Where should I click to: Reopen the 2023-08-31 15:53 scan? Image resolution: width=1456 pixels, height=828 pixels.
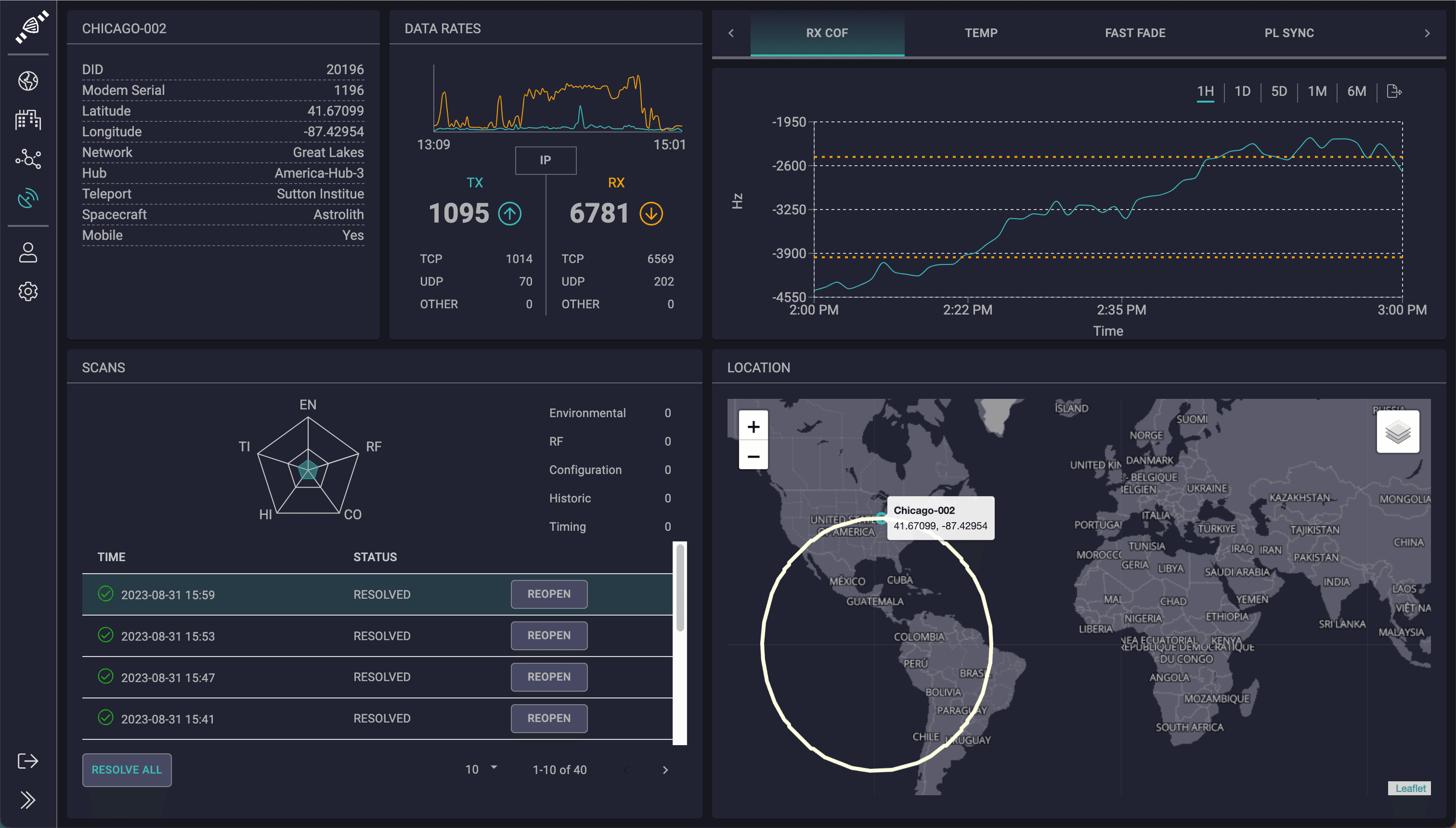click(548, 635)
